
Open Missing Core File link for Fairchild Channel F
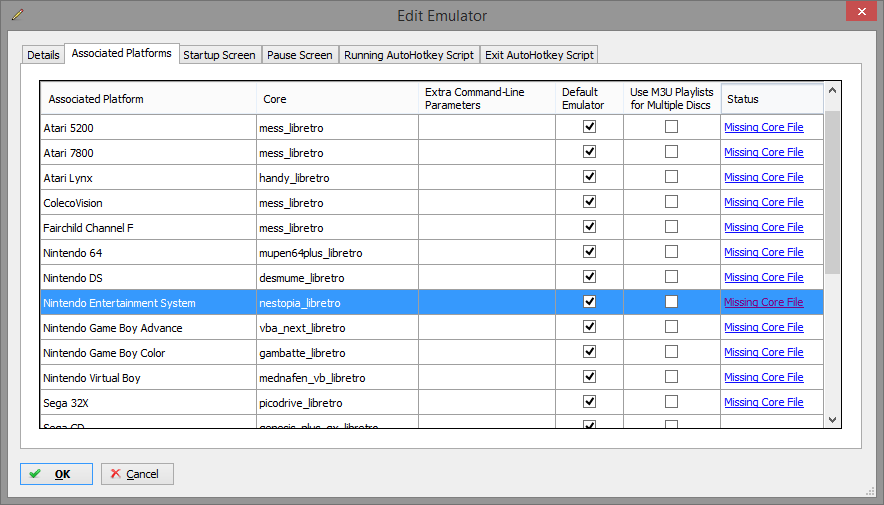tap(763, 227)
